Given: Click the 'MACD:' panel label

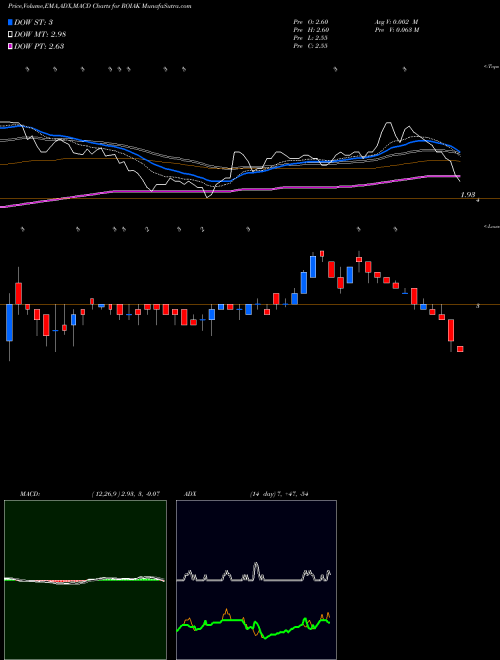Looking at the screenshot, I should pos(30,494).
